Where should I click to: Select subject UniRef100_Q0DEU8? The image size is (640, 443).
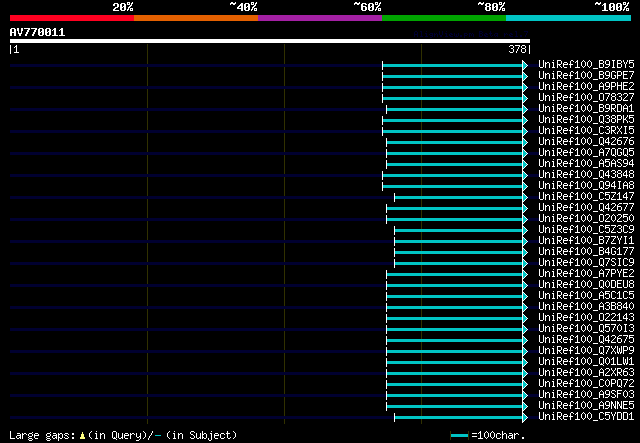[x=586, y=285]
